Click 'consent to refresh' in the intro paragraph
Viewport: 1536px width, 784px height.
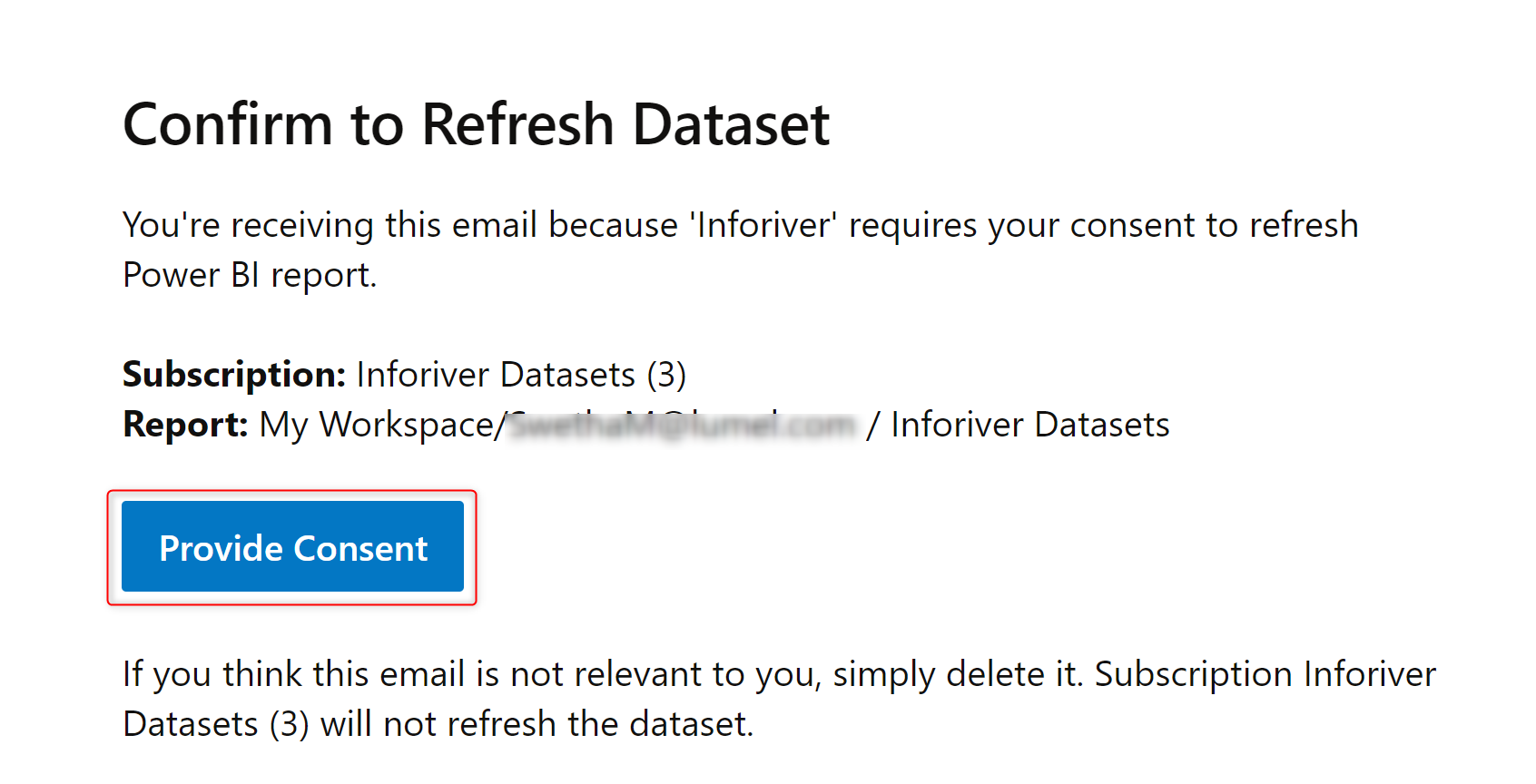tap(1214, 225)
